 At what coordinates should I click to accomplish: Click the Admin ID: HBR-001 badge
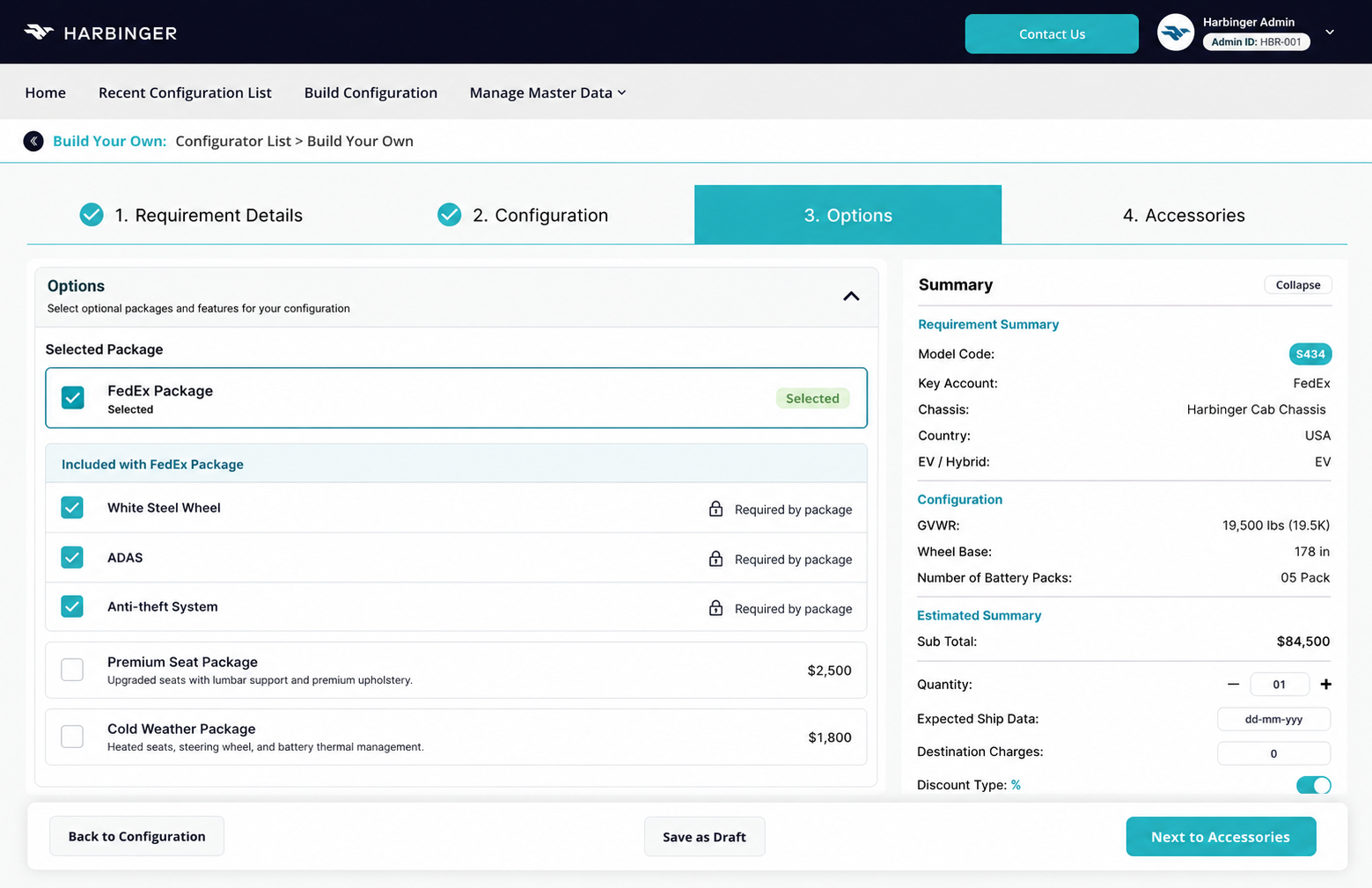coord(1256,41)
